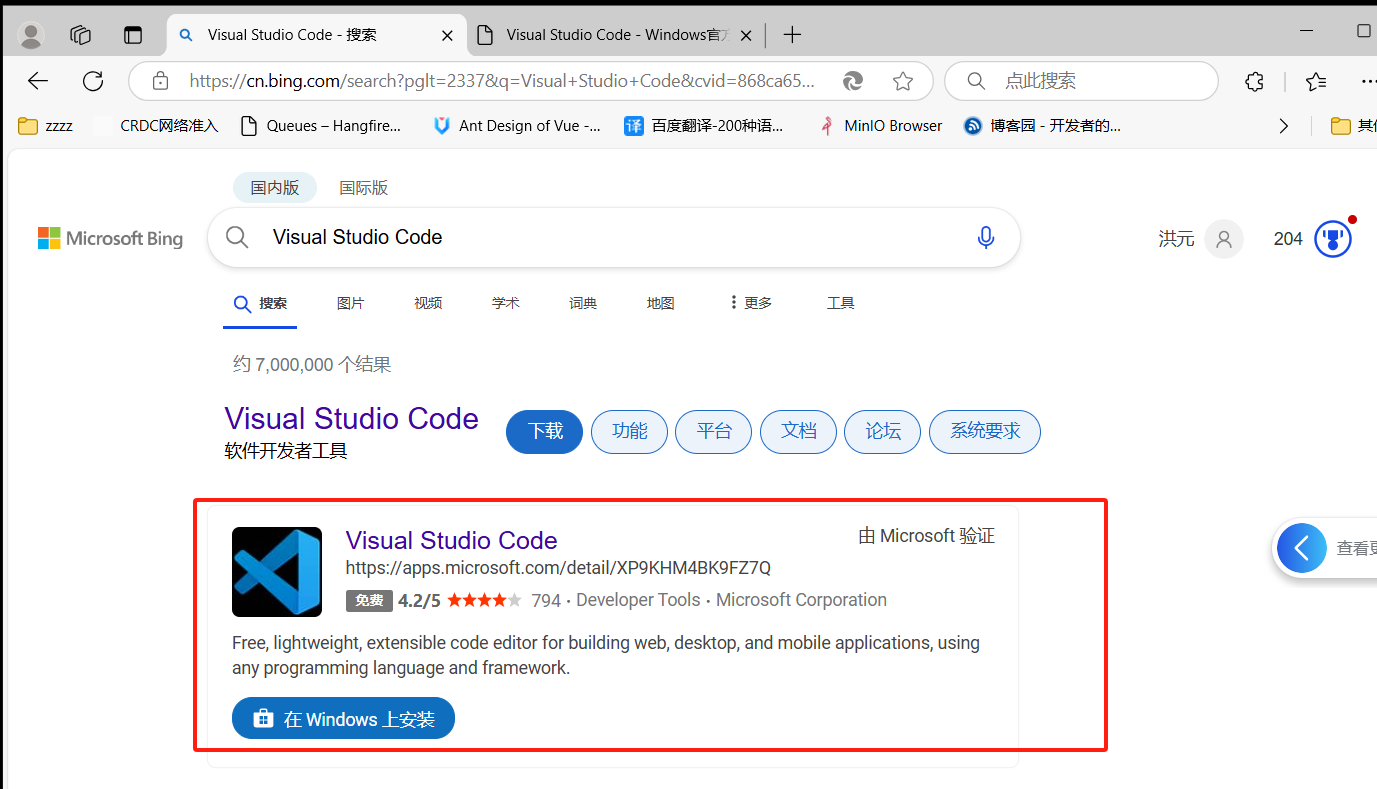Image resolution: width=1377 pixels, height=789 pixels.
Task: Close the Visual Studio Code 搜索 tab
Action: click(447, 35)
